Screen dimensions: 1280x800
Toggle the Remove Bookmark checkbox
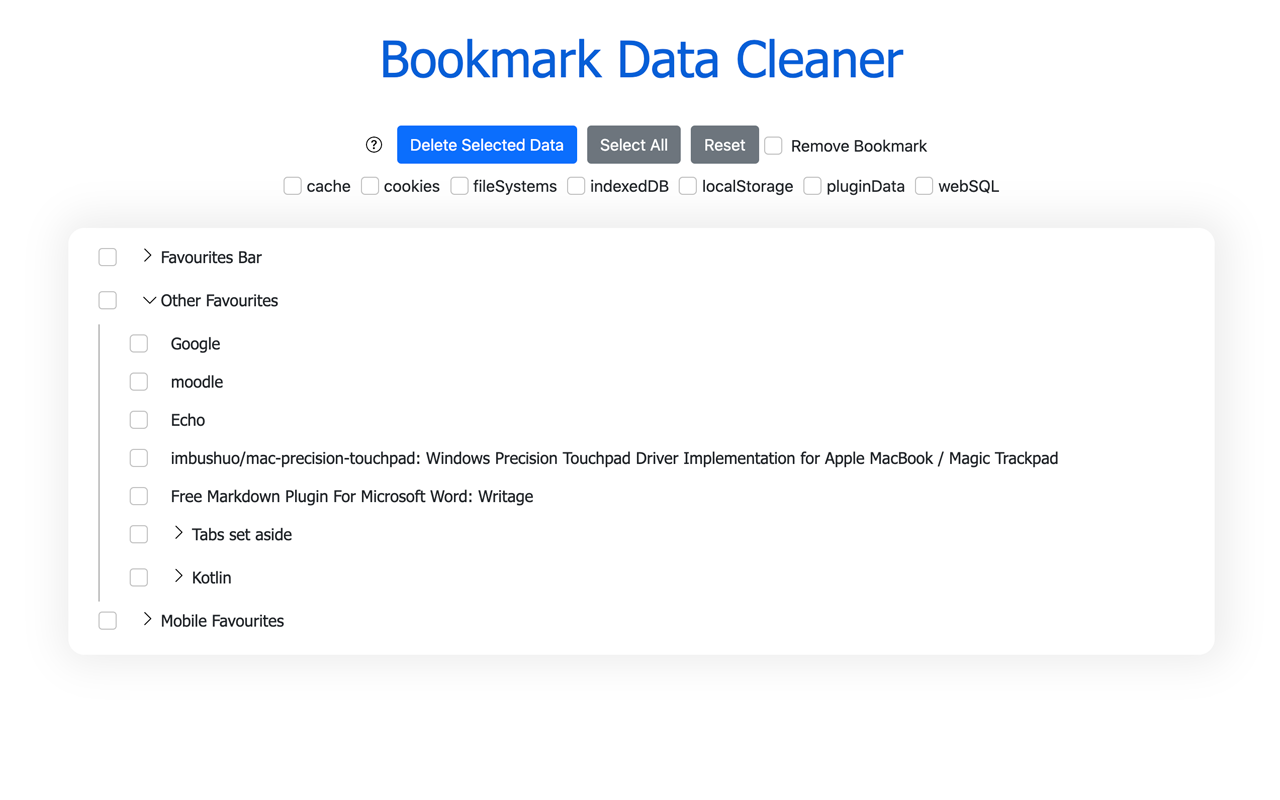coord(773,145)
